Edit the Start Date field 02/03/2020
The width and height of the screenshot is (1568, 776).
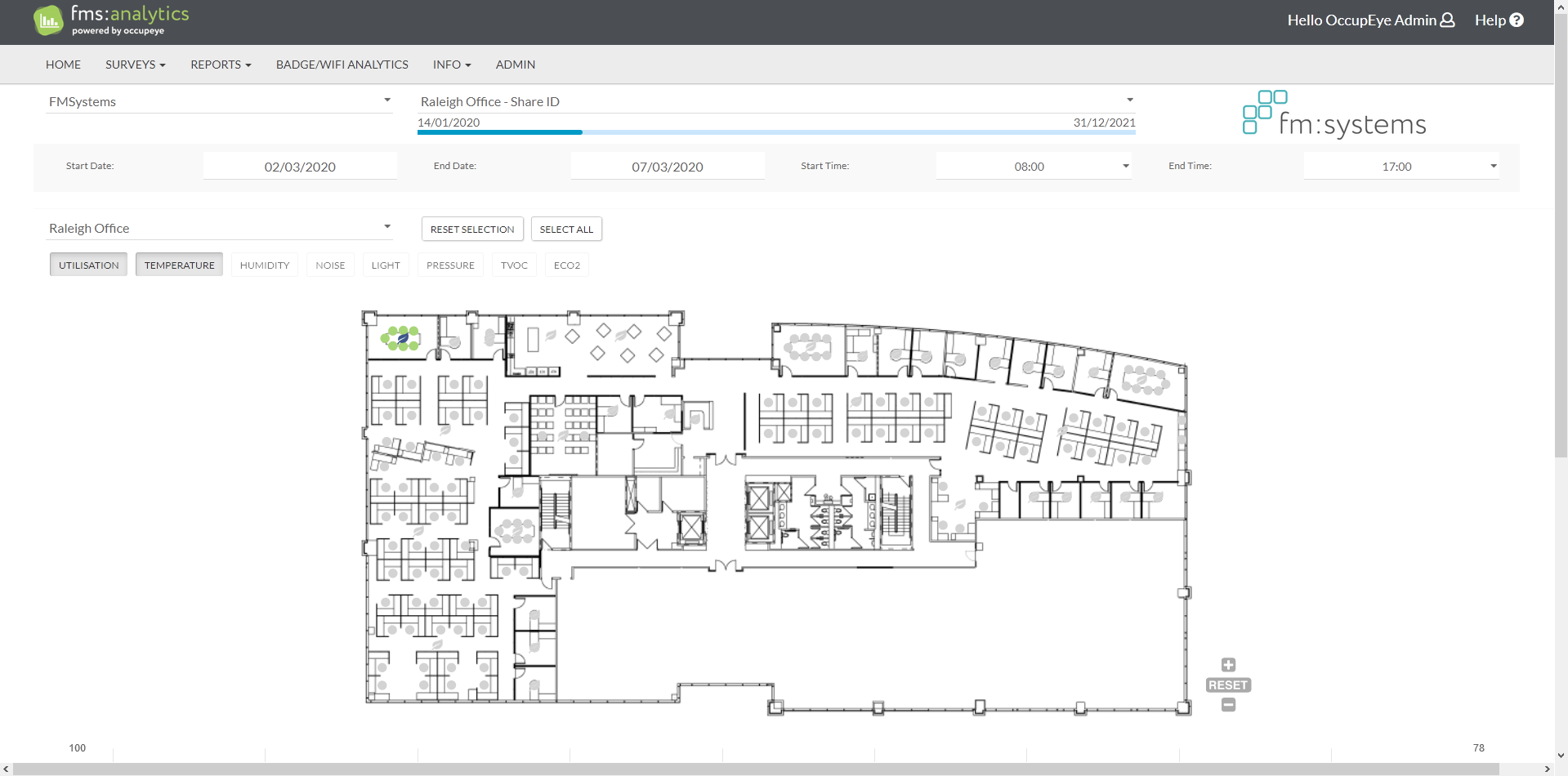coord(300,166)
